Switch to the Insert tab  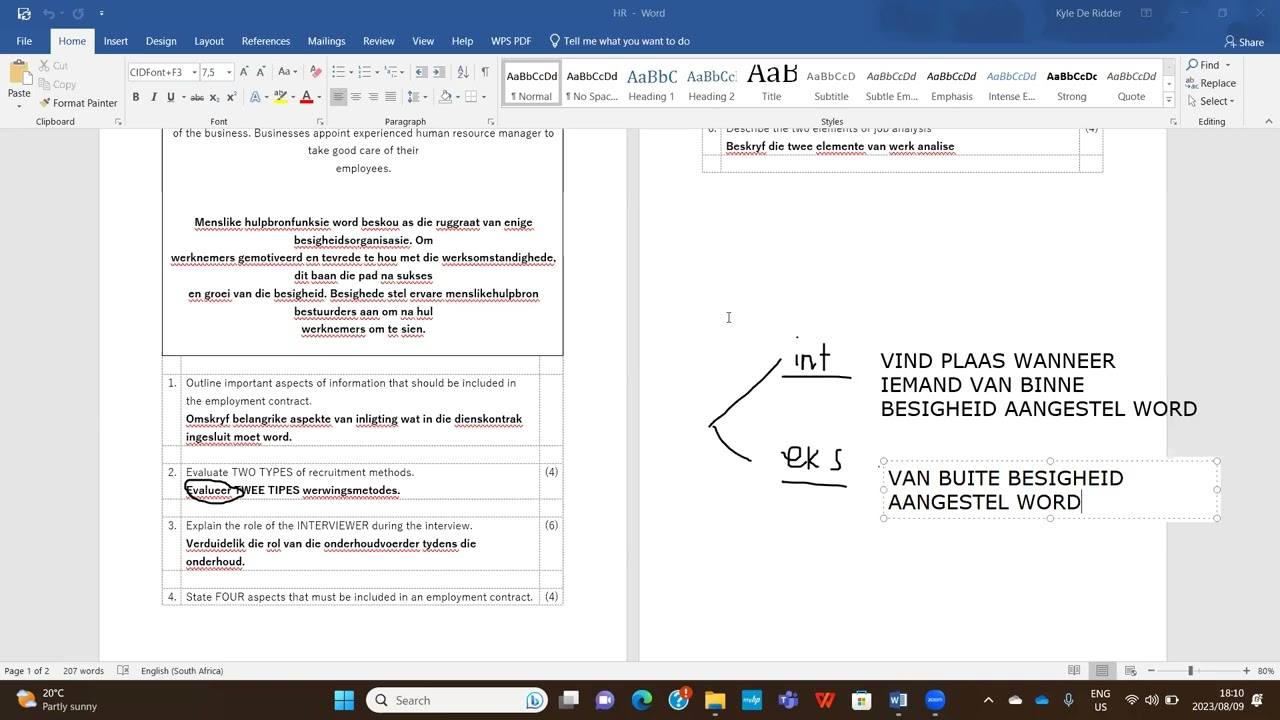coord(116,41)
